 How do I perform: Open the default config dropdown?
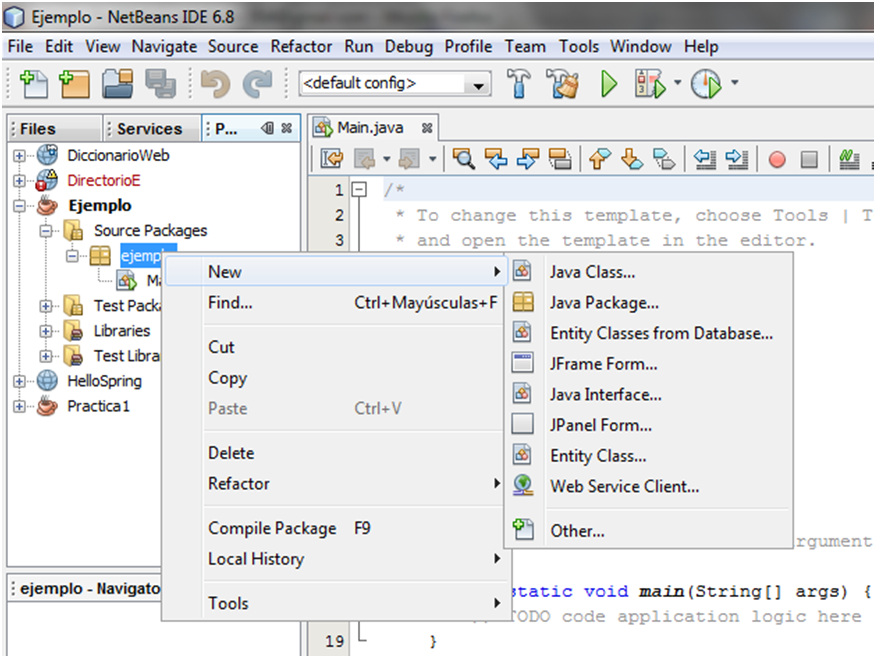(477, 83)
